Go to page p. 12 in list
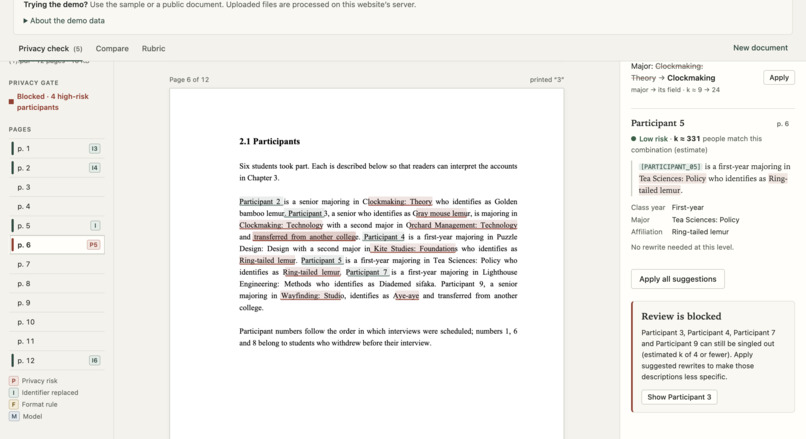 coord(57,360)
